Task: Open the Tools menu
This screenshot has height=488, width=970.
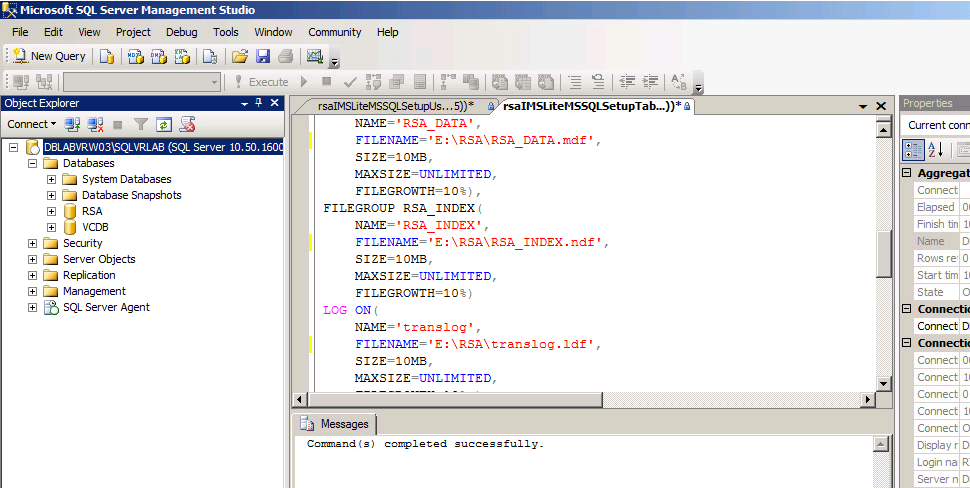Action: (x=226, y=32)
